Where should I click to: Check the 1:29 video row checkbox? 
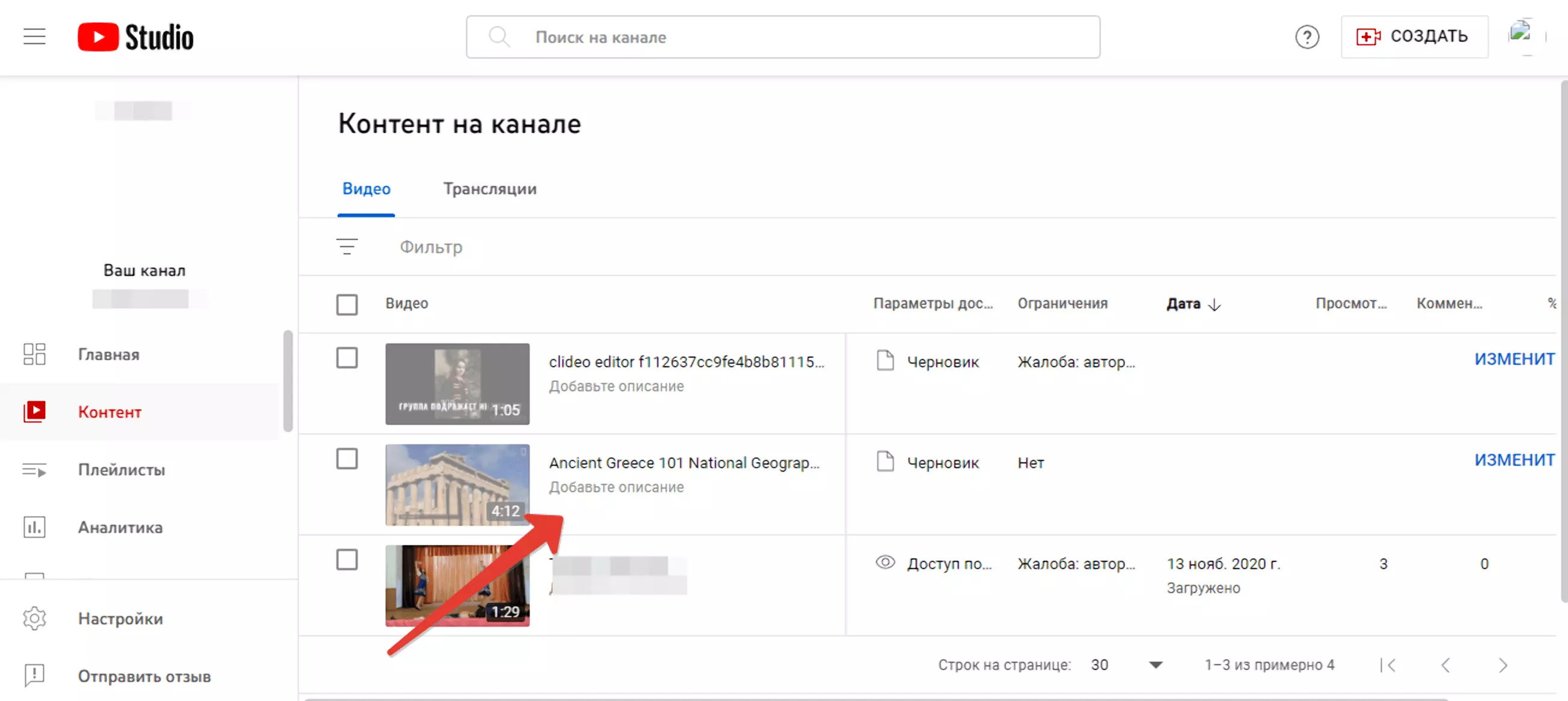347,560
